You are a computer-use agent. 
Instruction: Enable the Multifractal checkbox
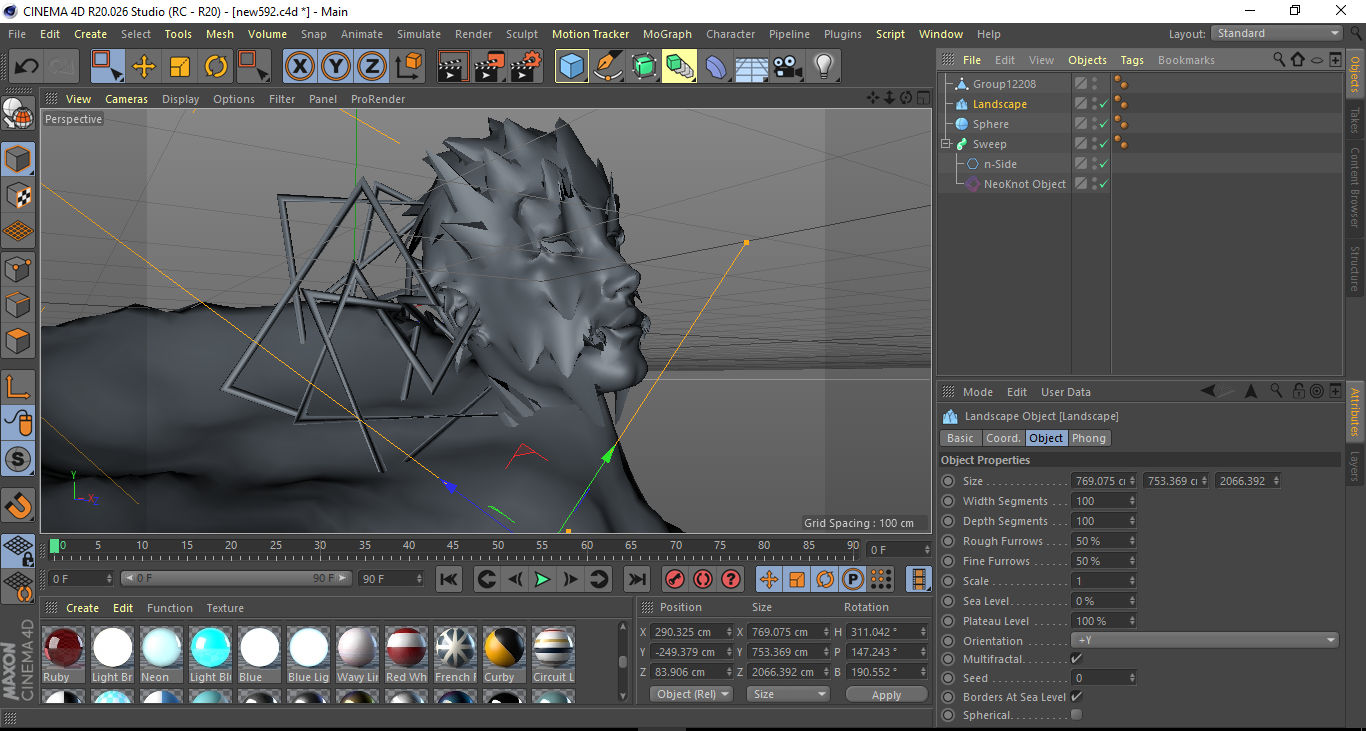1076,659
